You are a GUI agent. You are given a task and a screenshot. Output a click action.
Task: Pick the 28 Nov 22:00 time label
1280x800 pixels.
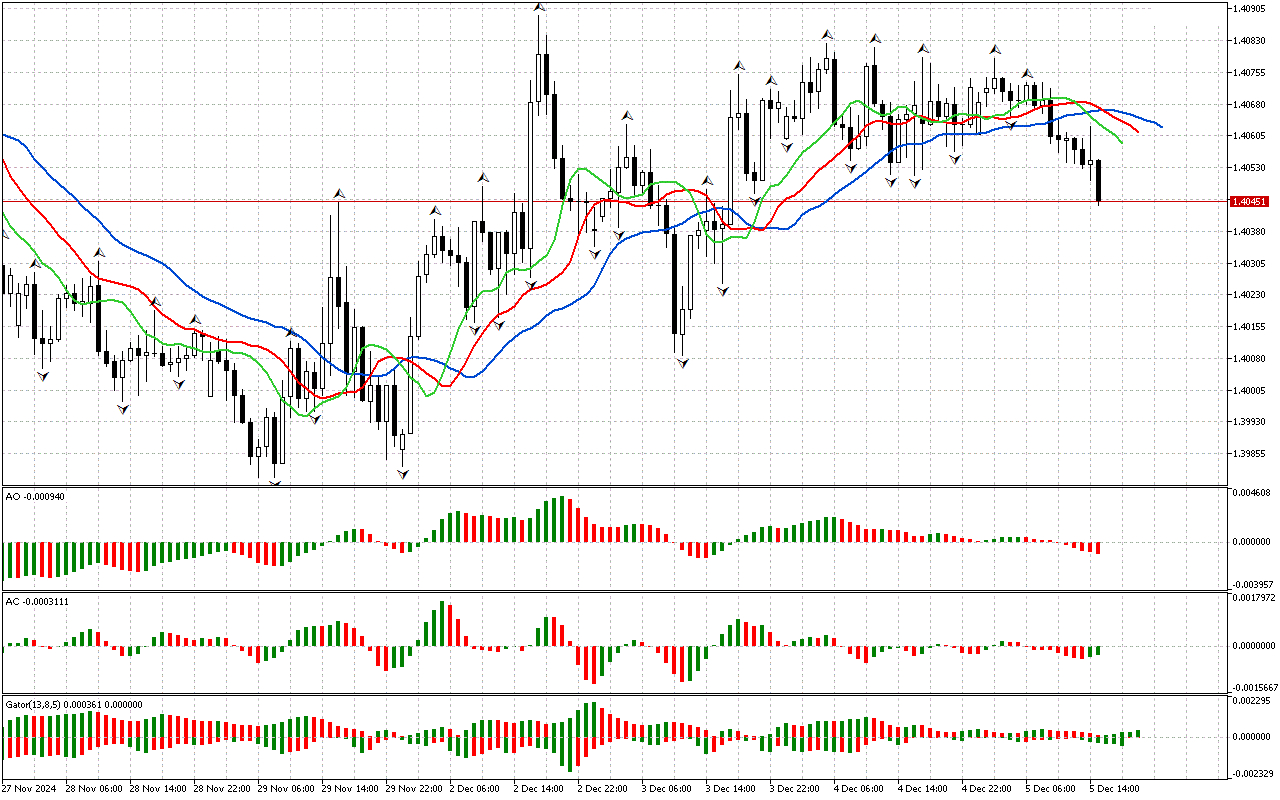(x=222, y=789)
